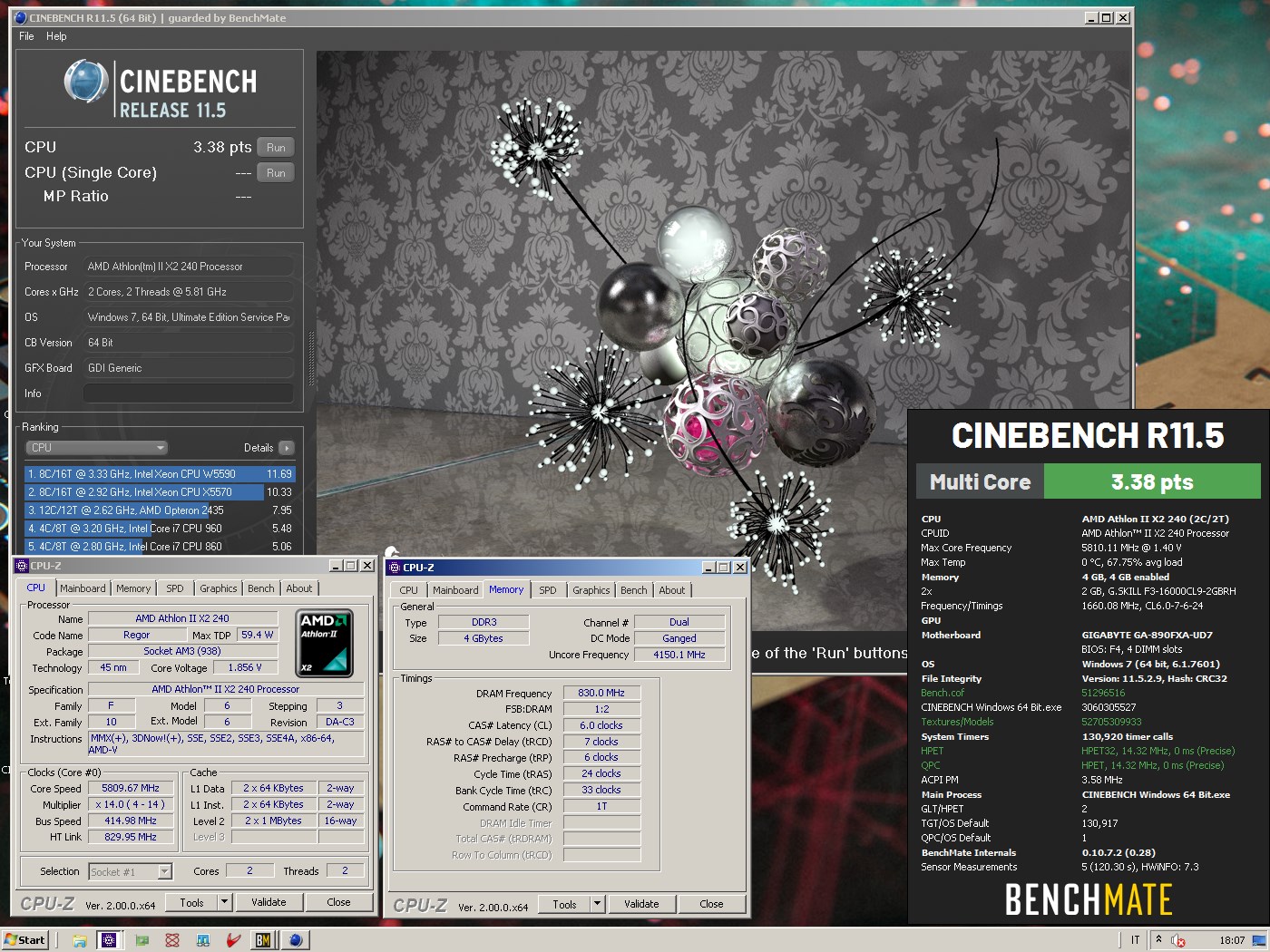Select the Cinebench sphere taskbar button
The height and width of the screenshot is (952, 1270).
295,940
